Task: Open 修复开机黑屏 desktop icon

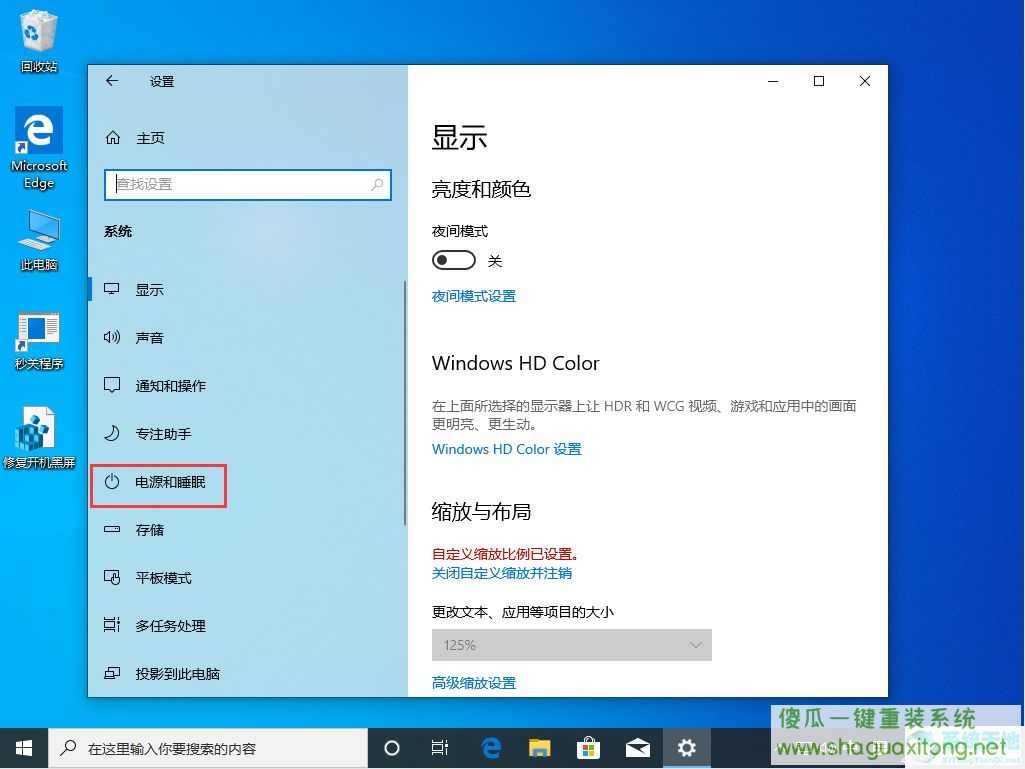Action: coord(39,438)
